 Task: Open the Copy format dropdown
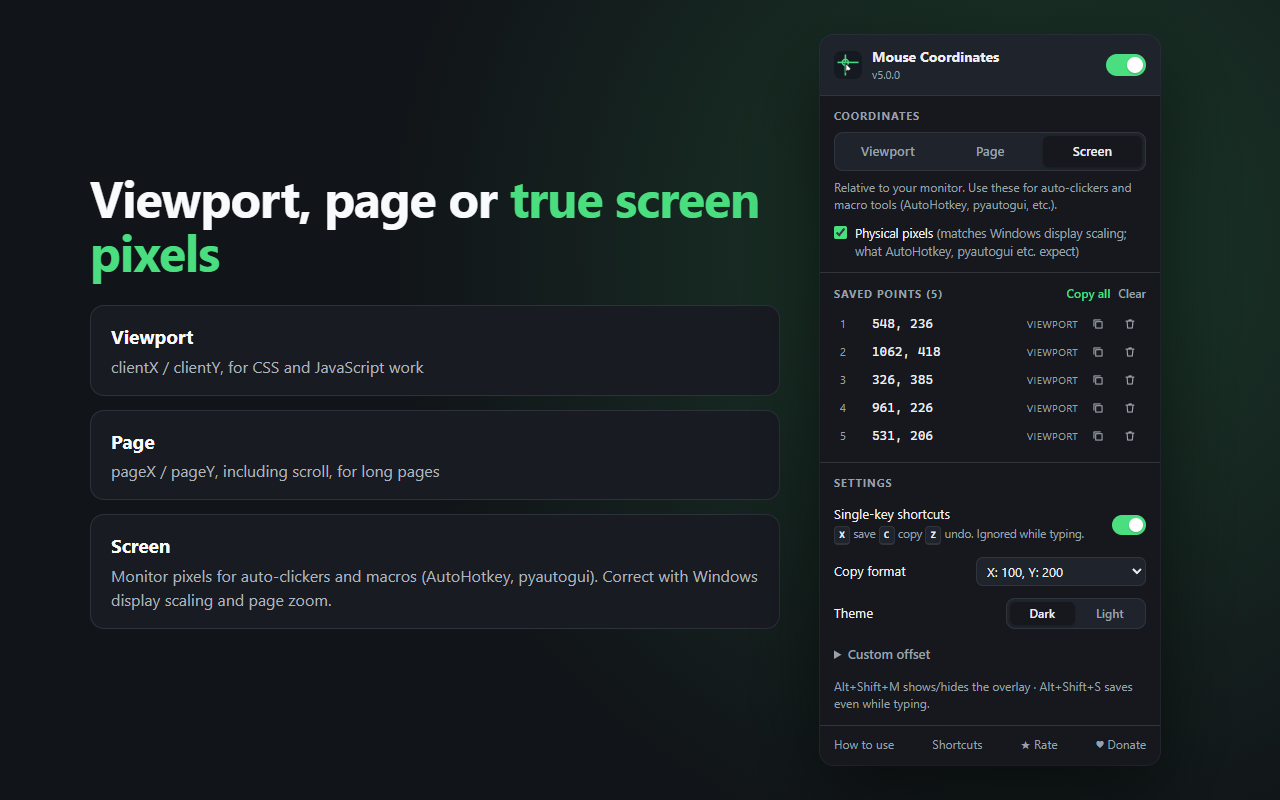click(1061, 572)
